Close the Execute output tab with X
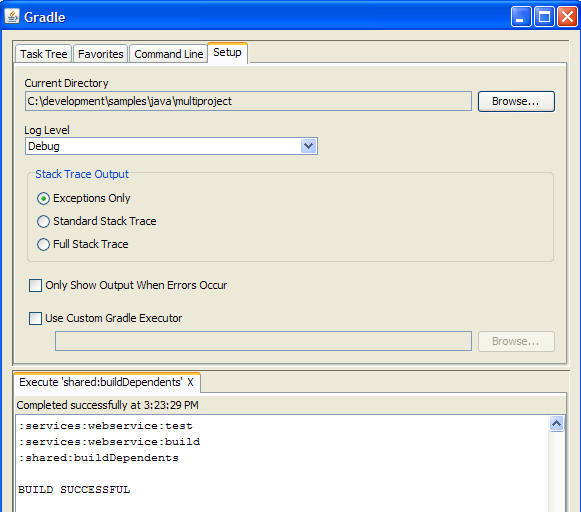 (190, 382)
